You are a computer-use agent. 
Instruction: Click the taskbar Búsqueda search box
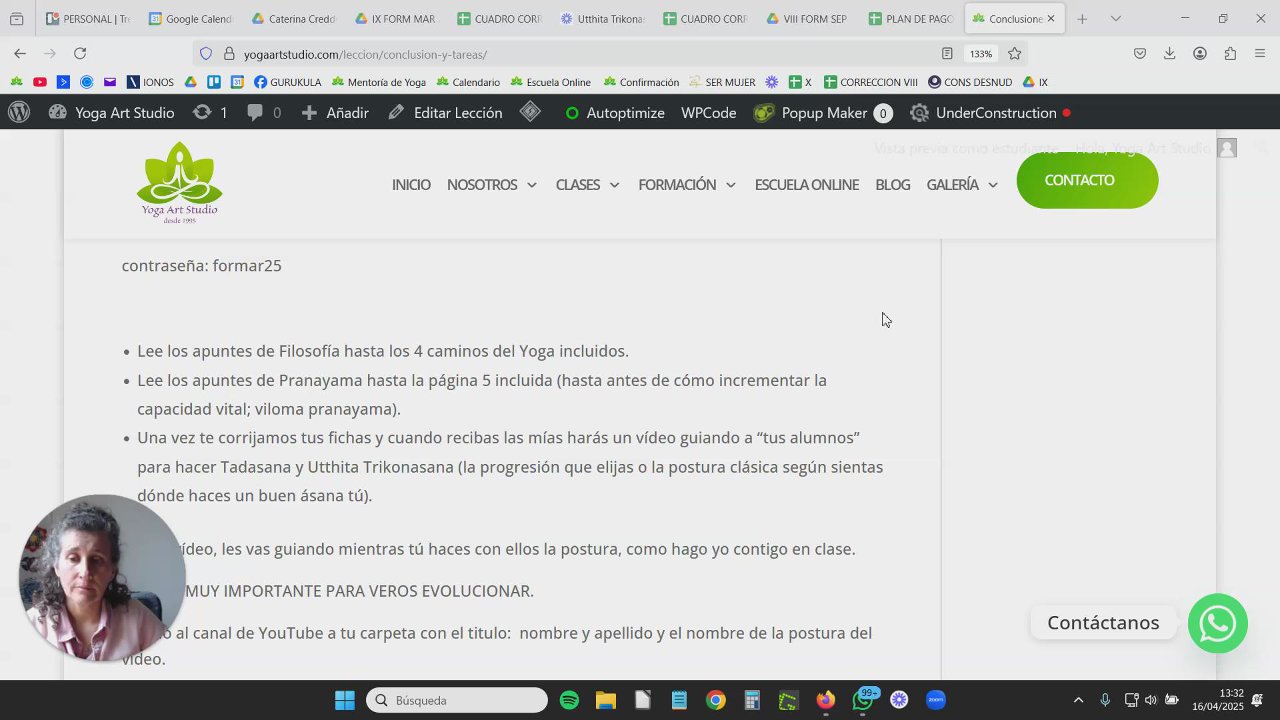click(457, 700)
